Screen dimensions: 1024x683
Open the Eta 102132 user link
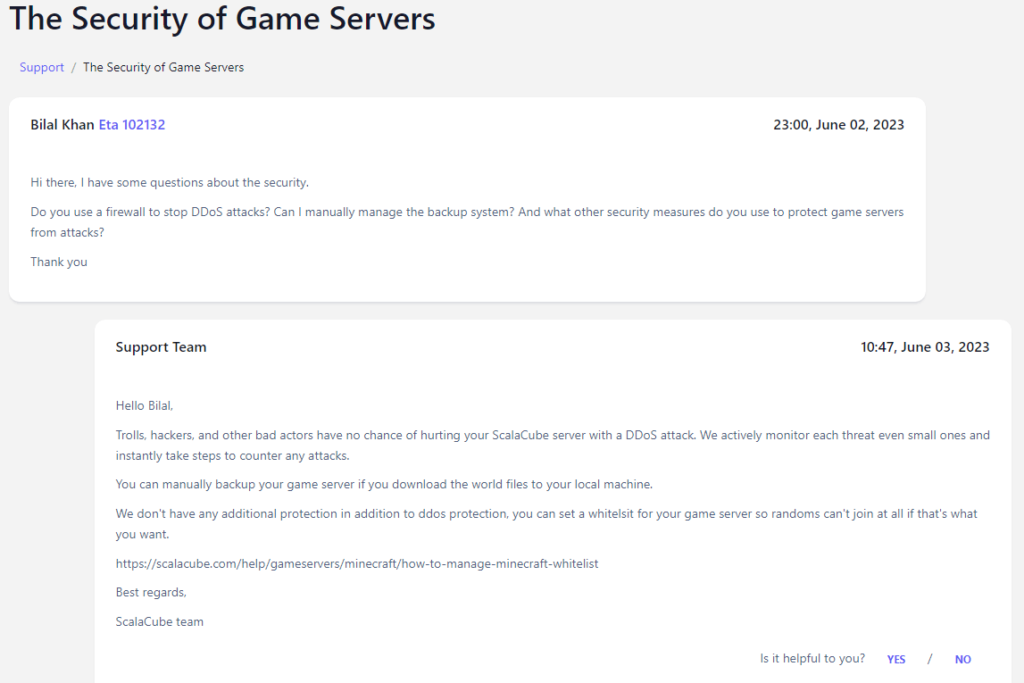click(132, 125)
